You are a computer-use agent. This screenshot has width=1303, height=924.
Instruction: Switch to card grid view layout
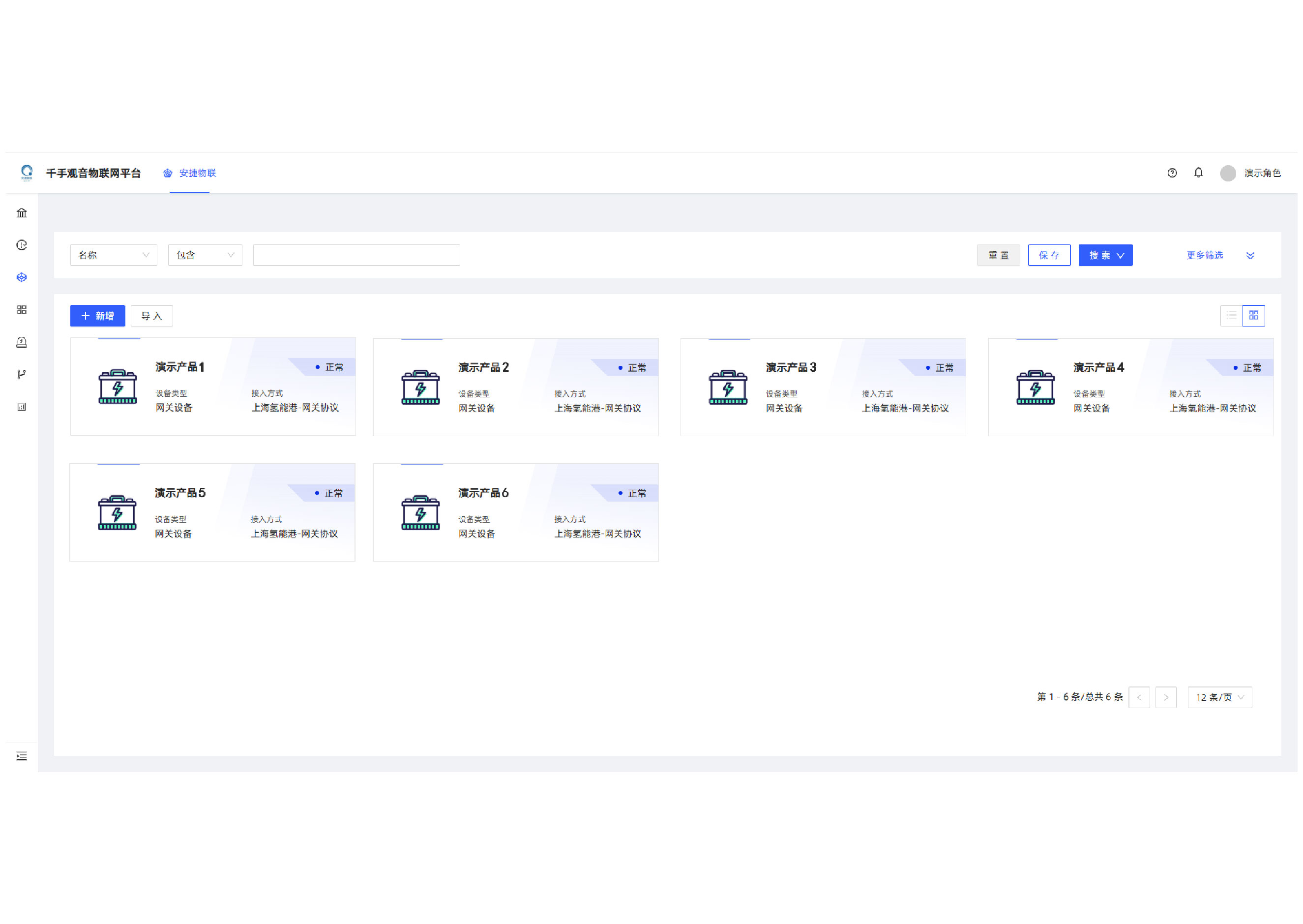1253,315
